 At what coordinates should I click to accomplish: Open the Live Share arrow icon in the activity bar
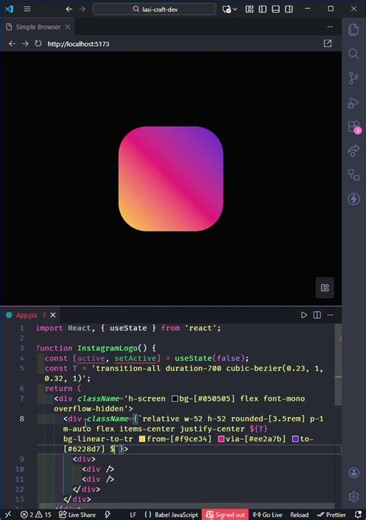[354, 151]
